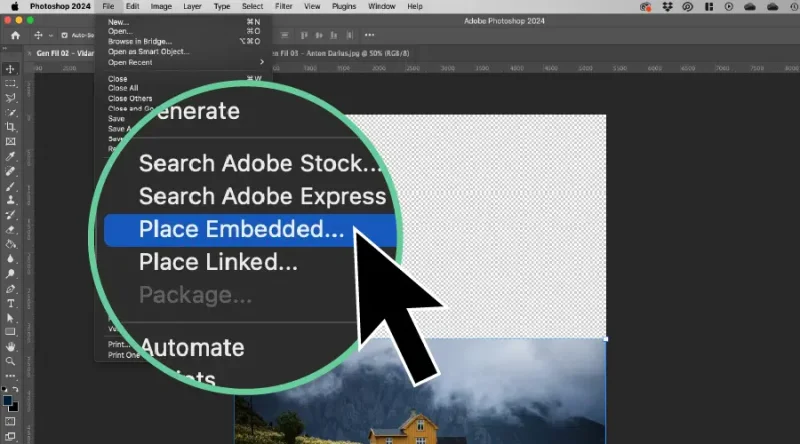Click align bottom edges icon

point(334,35)
